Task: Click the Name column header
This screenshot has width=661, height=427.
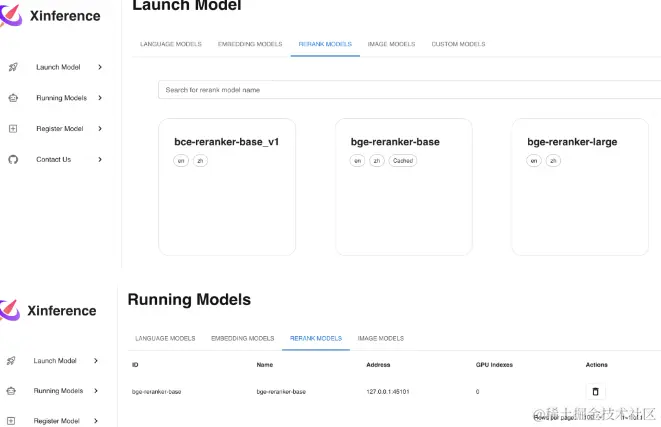Action: pyautogui.click(x=265, y=365)
